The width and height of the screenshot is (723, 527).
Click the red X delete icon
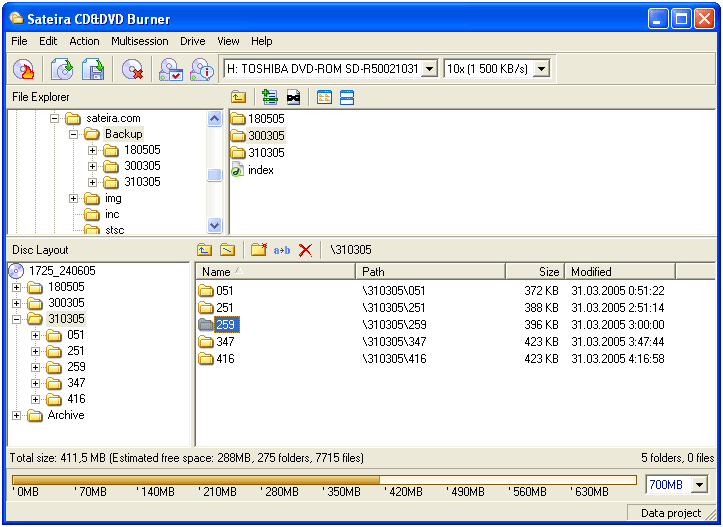(305, 250)
